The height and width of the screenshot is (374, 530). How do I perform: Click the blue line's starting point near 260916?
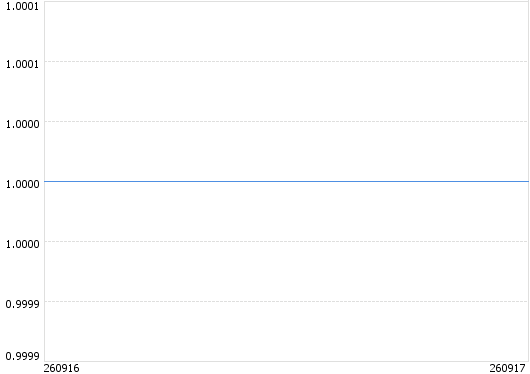pyautogui.click(x=46, y=182)
